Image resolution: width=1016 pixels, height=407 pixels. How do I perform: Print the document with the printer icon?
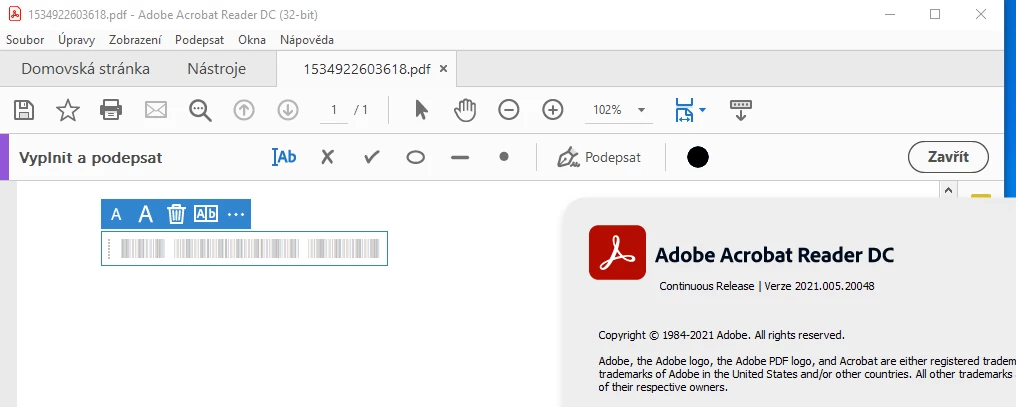(111, 110)
